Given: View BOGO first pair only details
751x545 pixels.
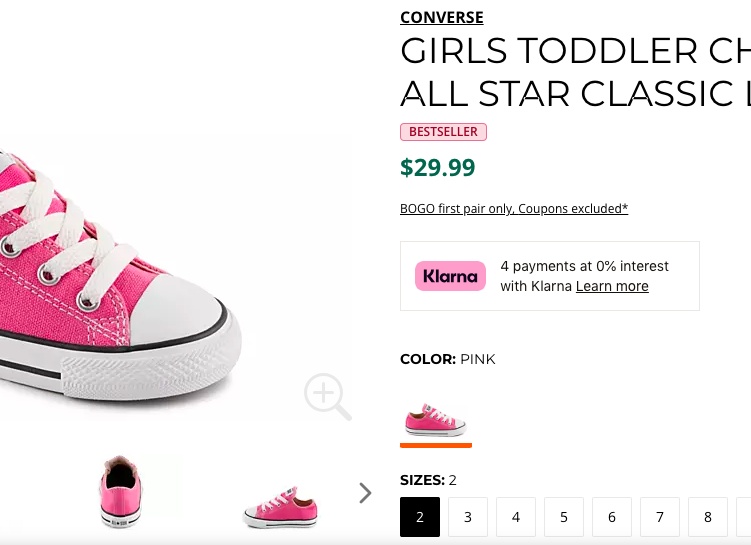Looking at the screenshot, I should pyautogui.click(x=514, y=209).
